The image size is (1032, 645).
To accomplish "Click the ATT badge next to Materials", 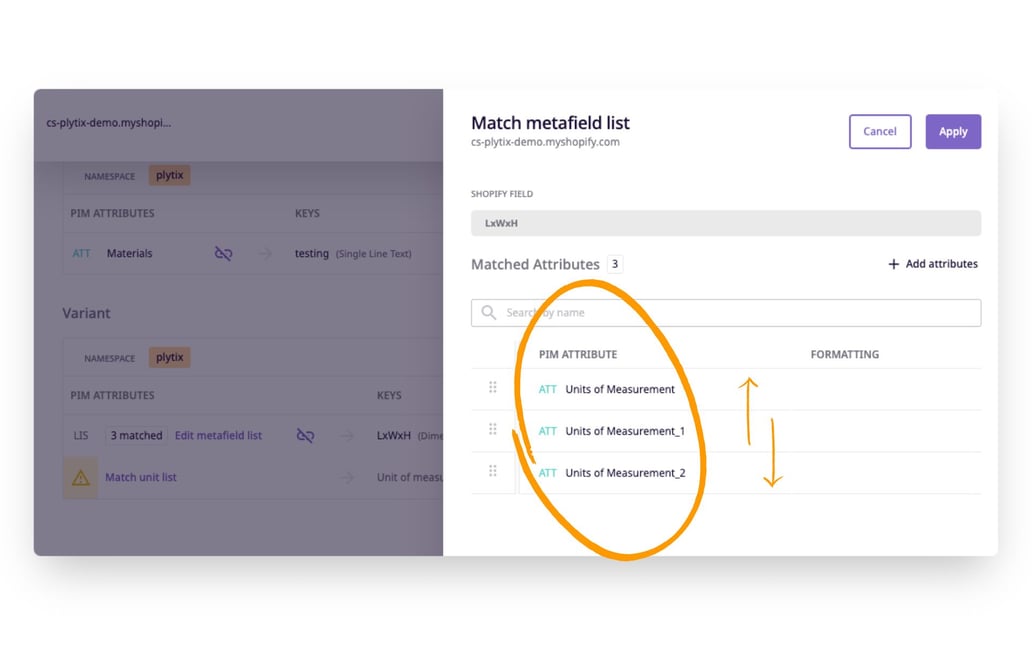I will (x=81, y=253).
